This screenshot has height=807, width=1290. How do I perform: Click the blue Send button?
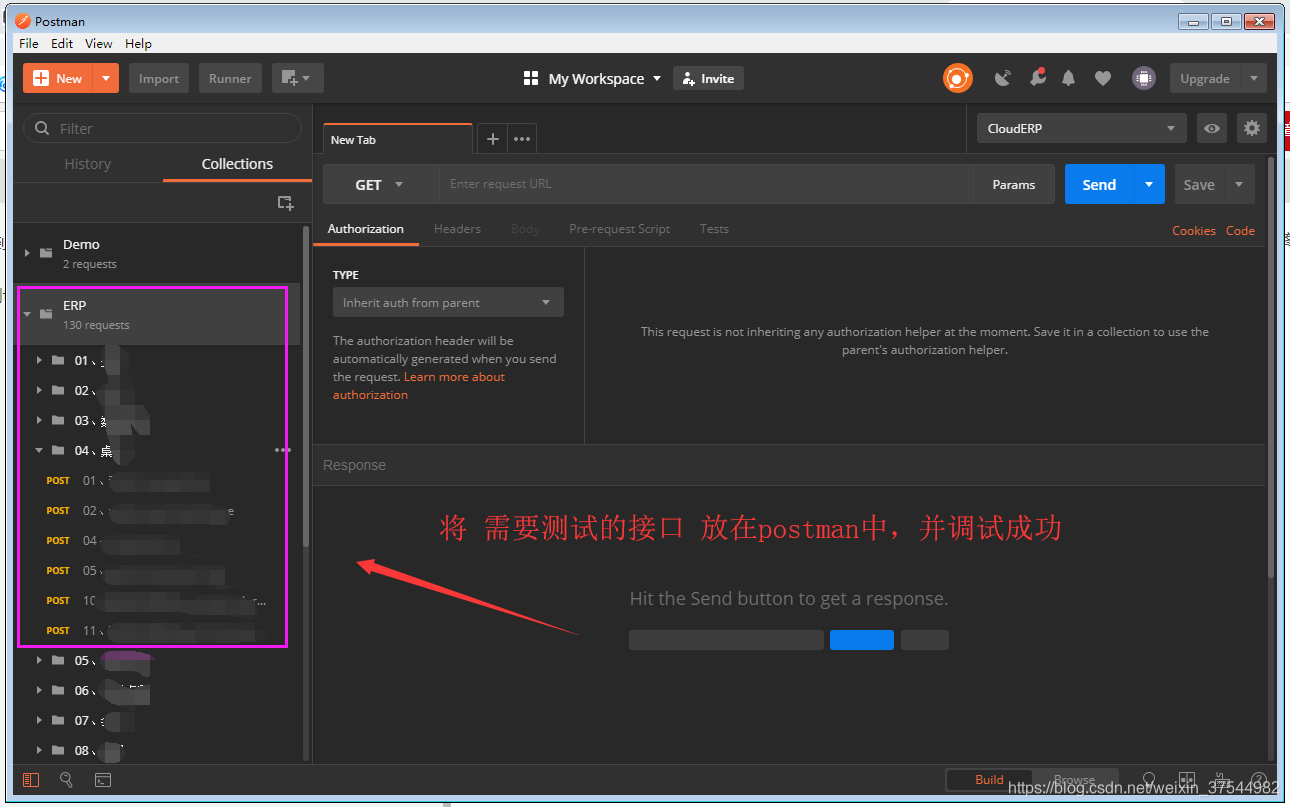point(1099,184)
